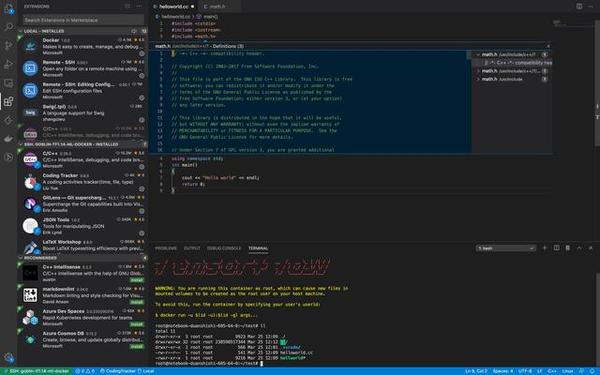
Task: Open Source Control view in activity bar
Action: [8, 46]
